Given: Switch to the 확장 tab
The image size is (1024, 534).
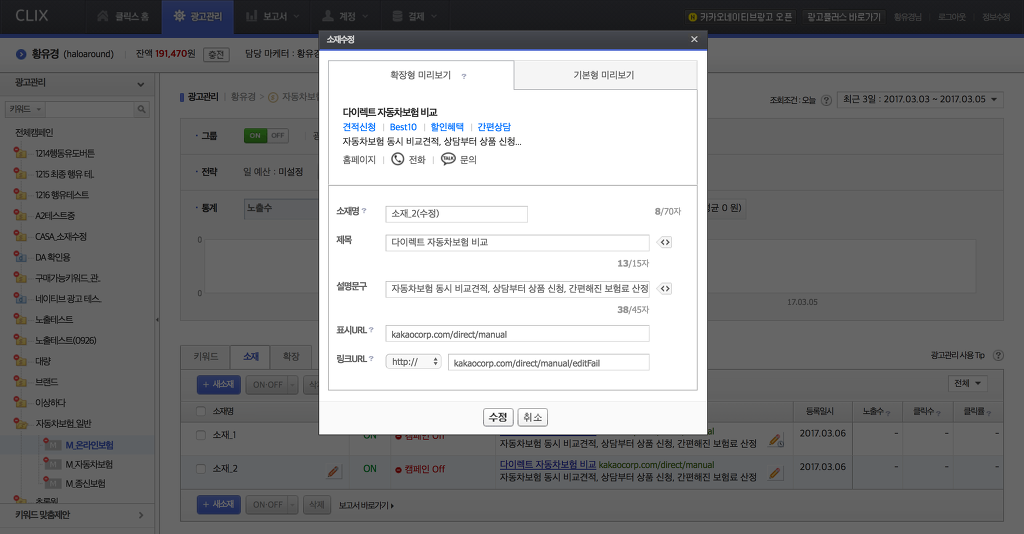Looking at the screenshot, I should pos(291,356).
